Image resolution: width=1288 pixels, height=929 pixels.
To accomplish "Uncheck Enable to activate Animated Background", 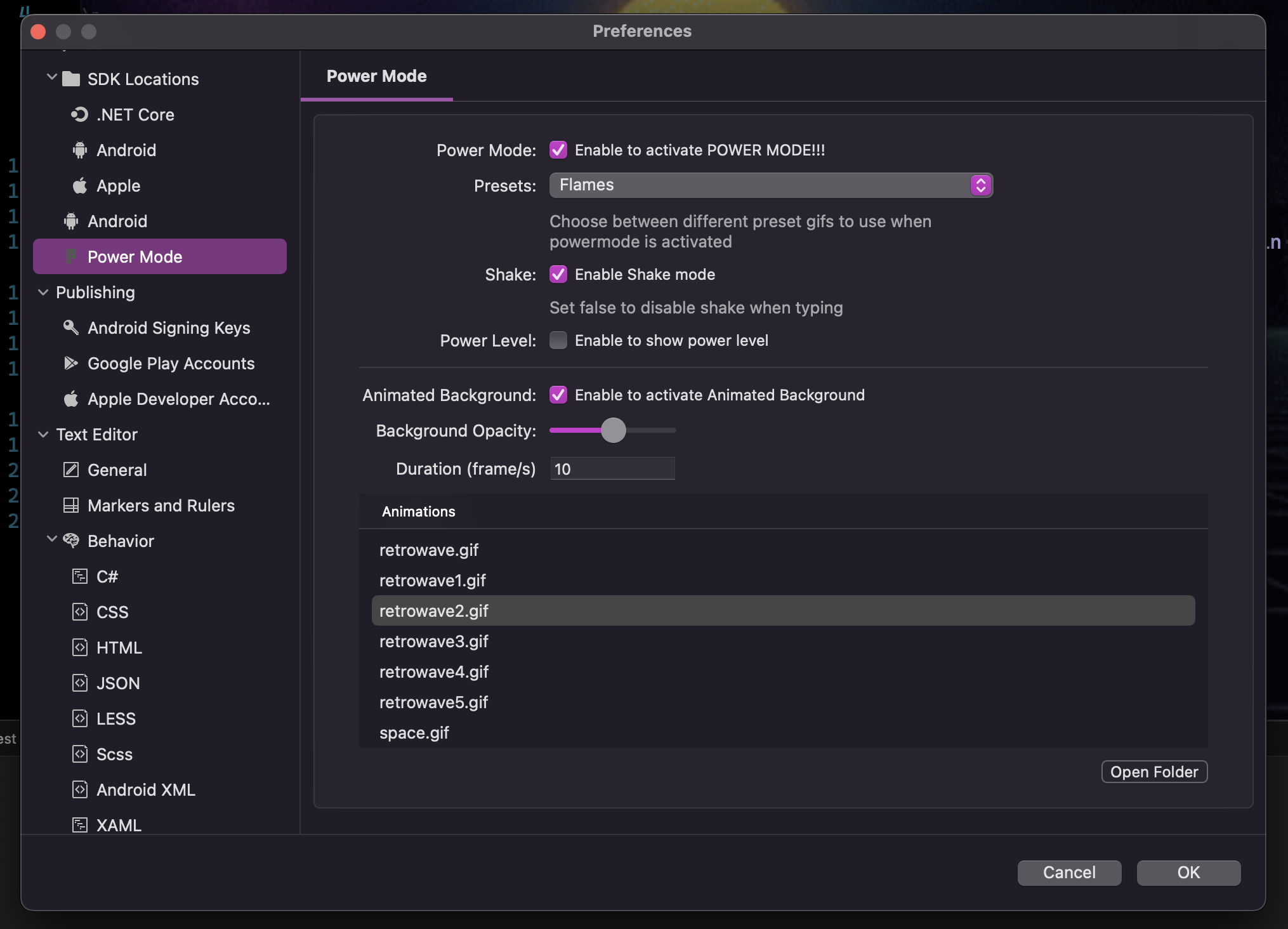I will pos(558,395).
